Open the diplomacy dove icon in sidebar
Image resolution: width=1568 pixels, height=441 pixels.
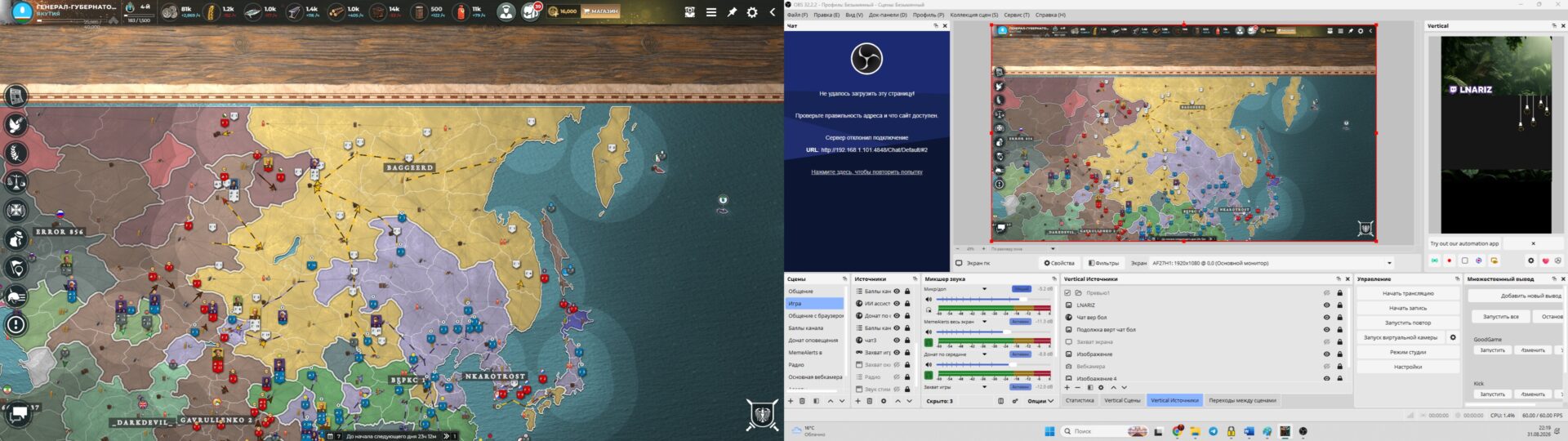[x=16, y=124]
